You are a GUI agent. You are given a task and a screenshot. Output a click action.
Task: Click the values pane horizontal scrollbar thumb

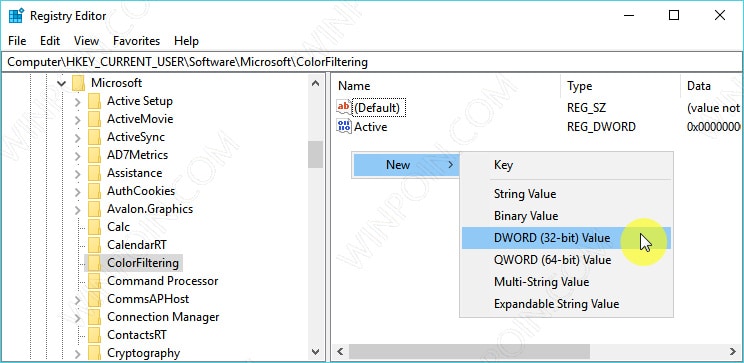(469, 352)
